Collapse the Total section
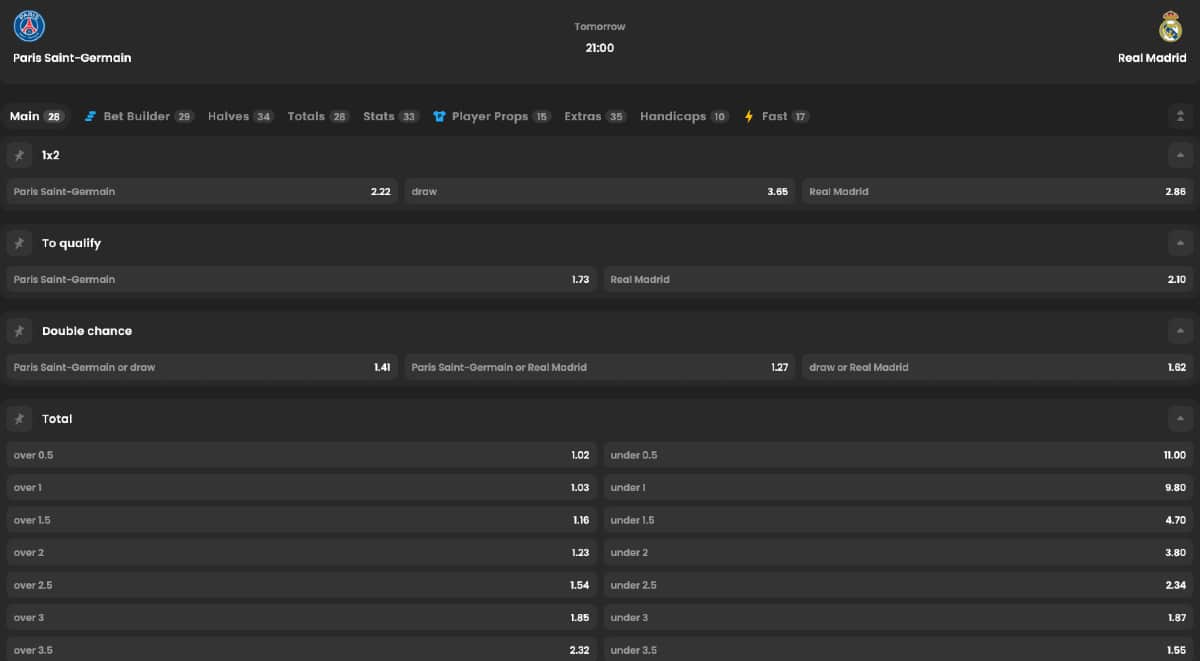 tap(1180, 419)
